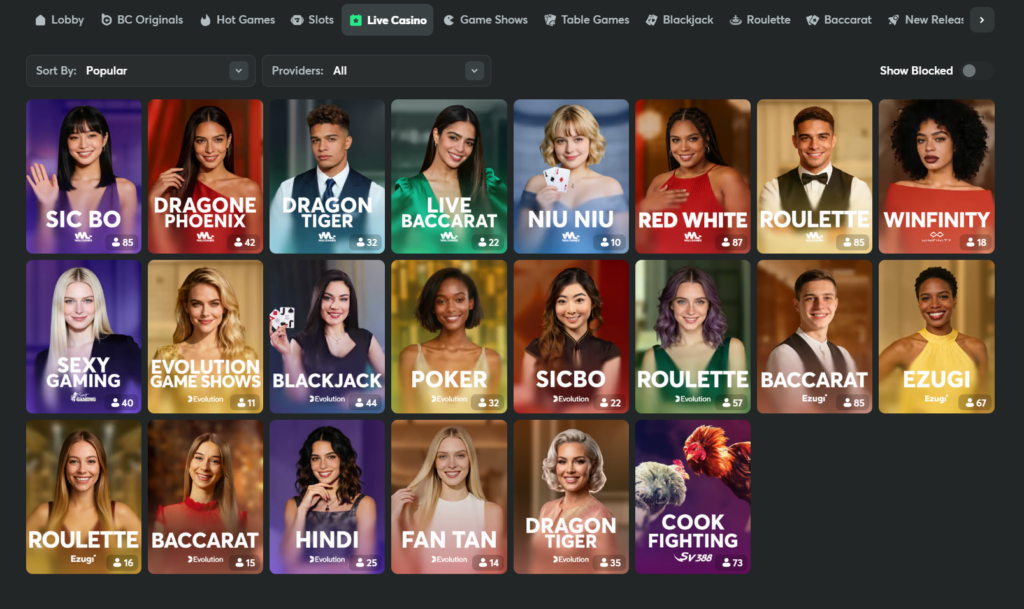Screen dimensions: 1024x609
Task: Open the Evolution Blackjack game
Action: click(327, 337)
